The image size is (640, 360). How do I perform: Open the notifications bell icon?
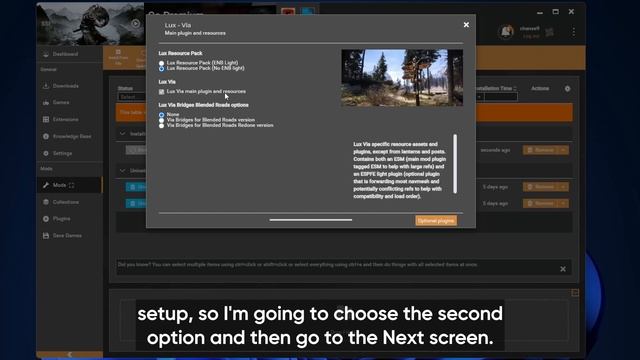(506, 31)
